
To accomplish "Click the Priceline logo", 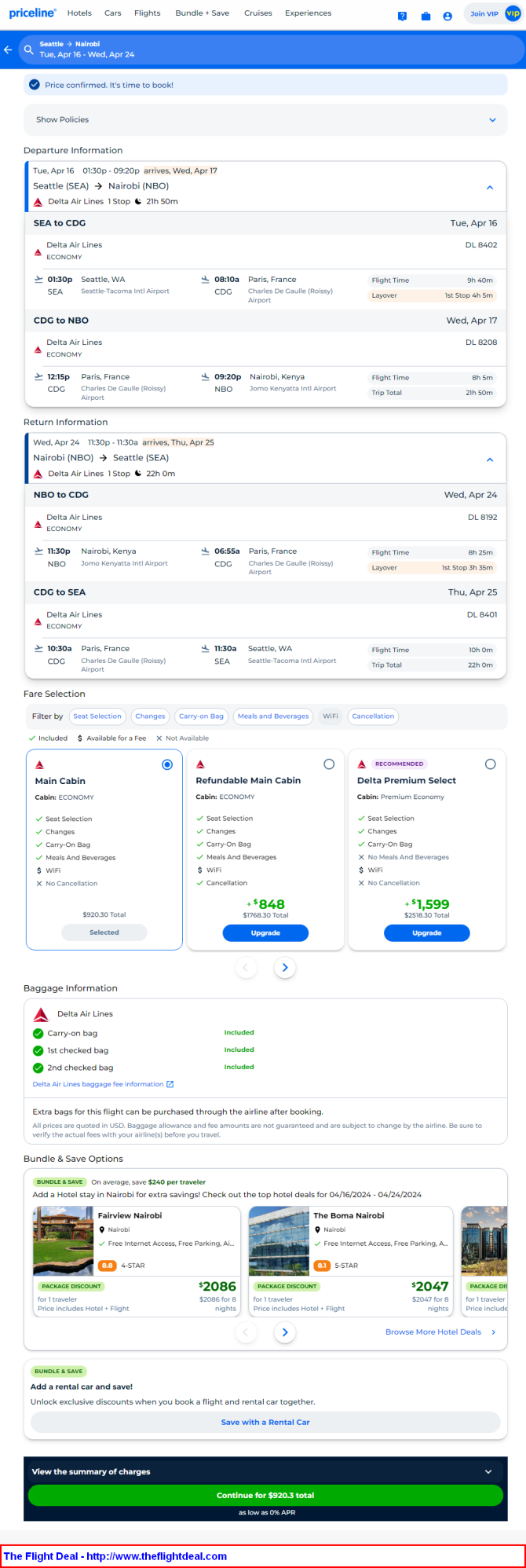I will click(32, 13).
